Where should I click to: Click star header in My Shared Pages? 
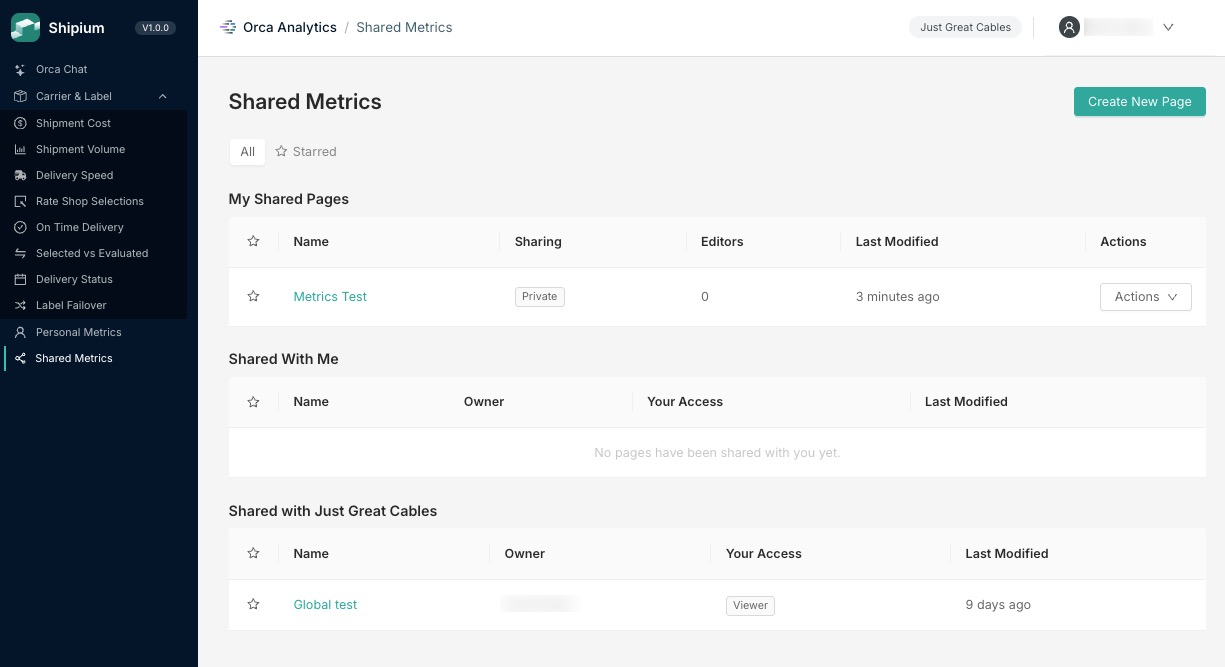(x=253, y=241)
